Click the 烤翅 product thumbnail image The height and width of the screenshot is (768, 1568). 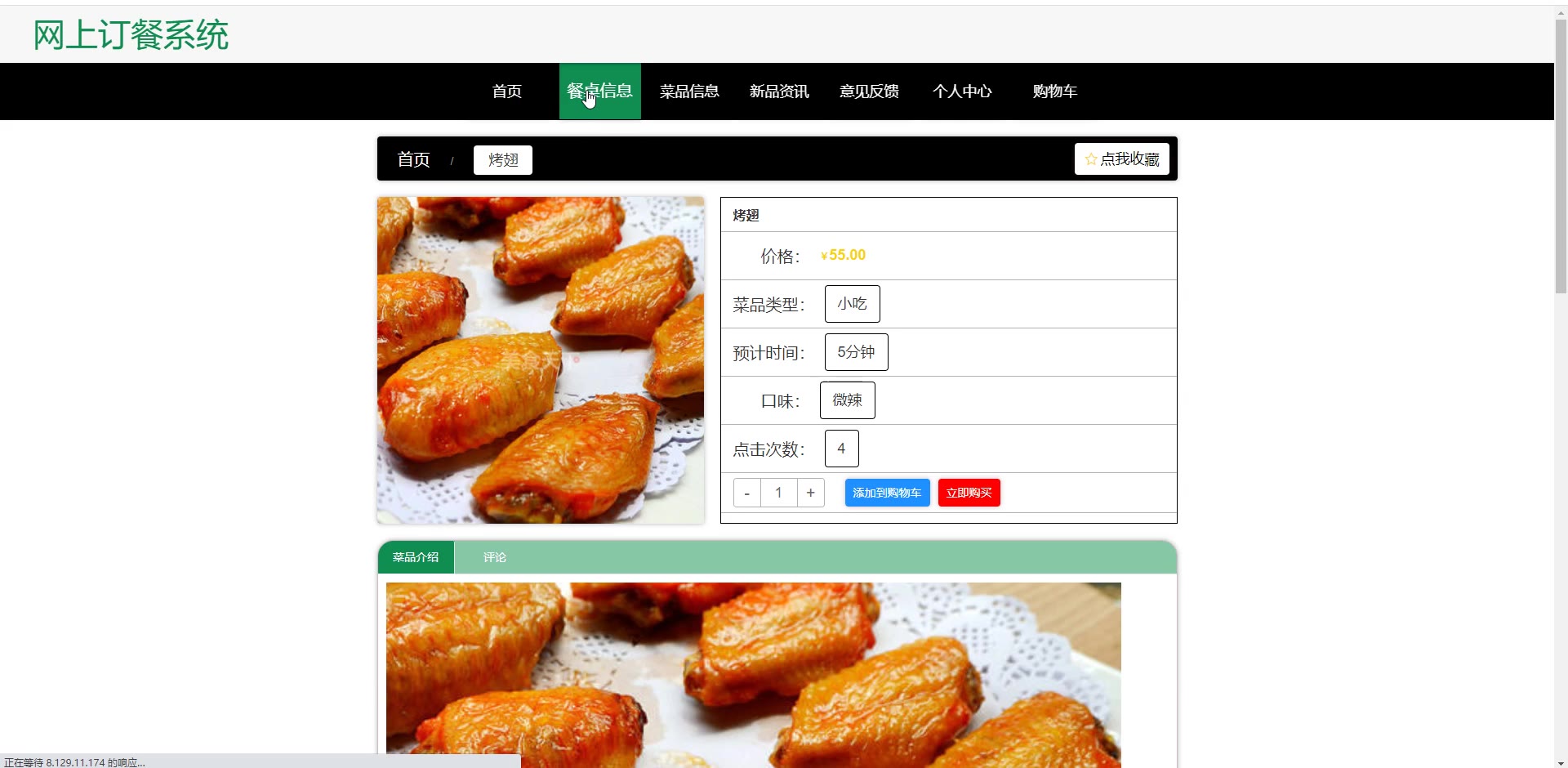click(x=541, y=360)
